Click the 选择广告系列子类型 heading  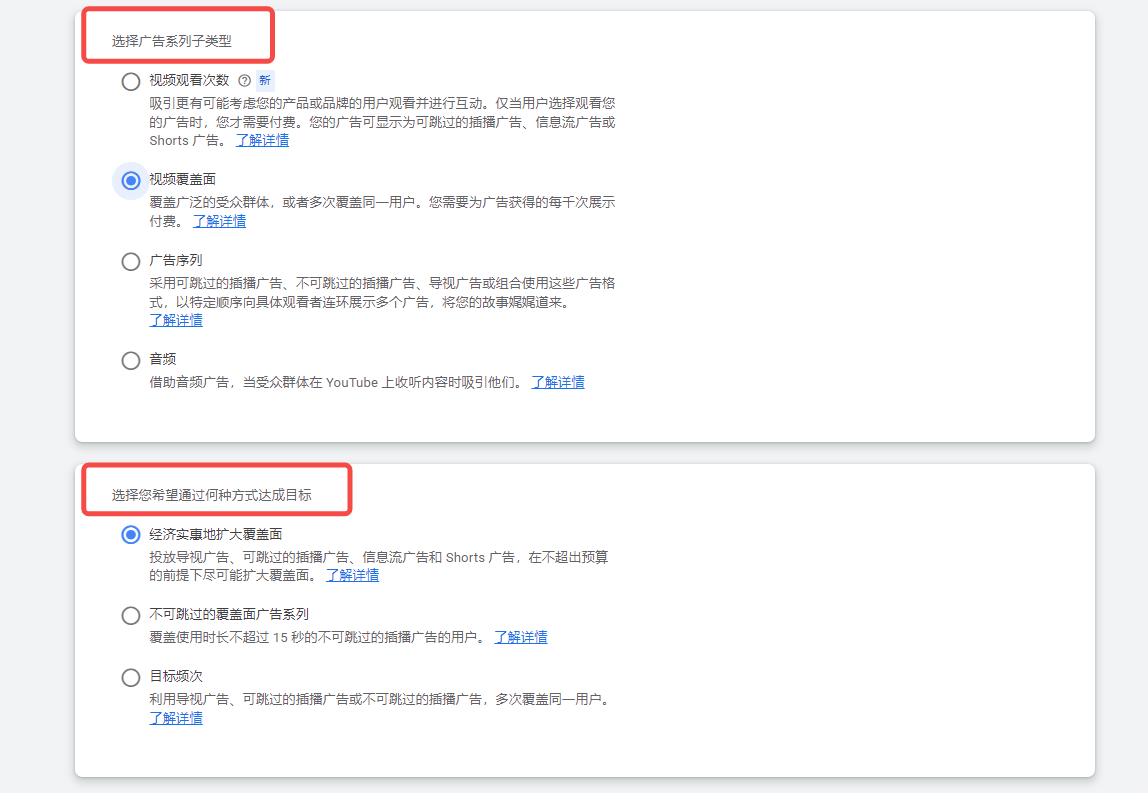(171, 41)
